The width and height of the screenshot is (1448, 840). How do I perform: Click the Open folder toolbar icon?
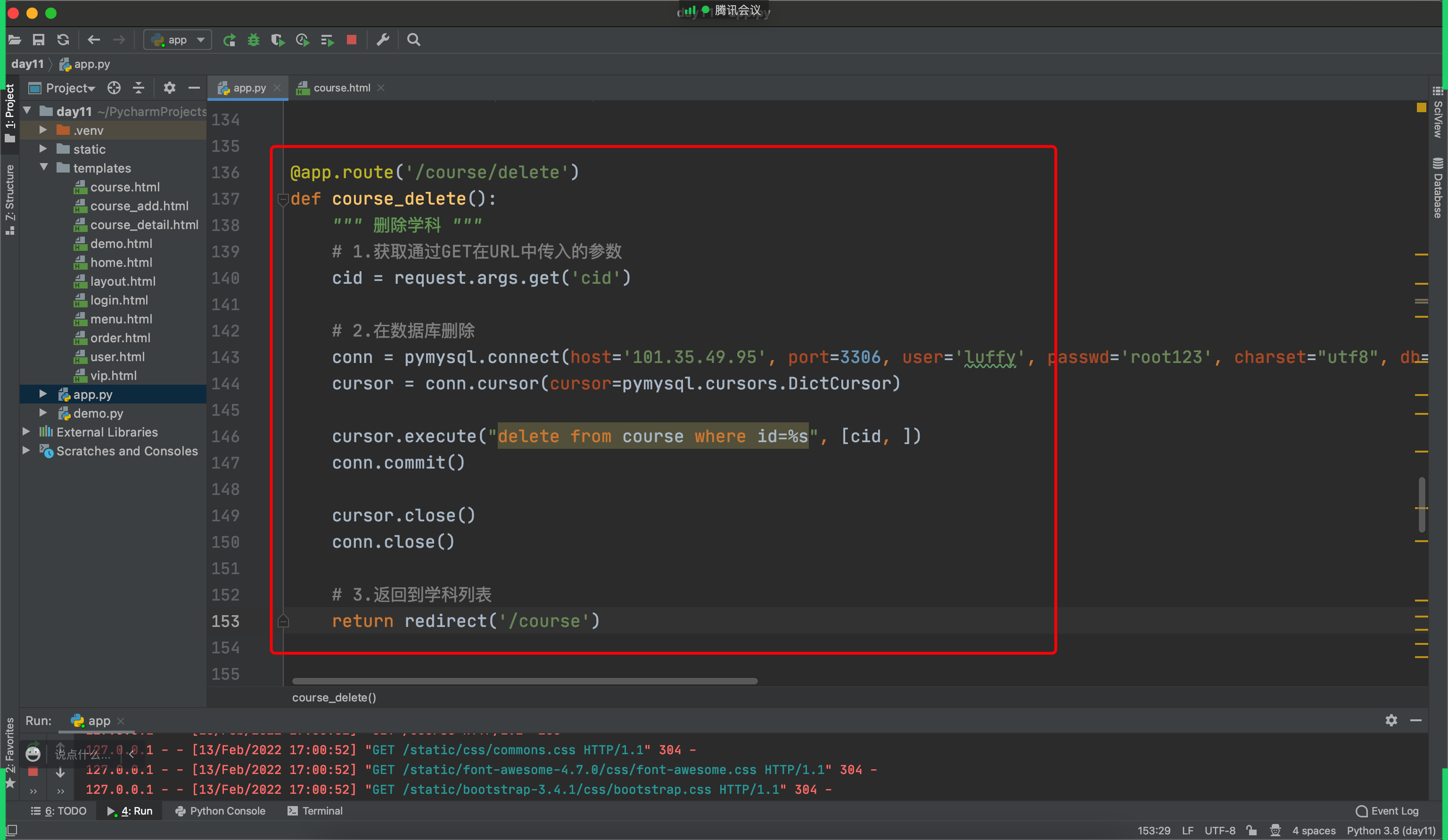(14, 40)
